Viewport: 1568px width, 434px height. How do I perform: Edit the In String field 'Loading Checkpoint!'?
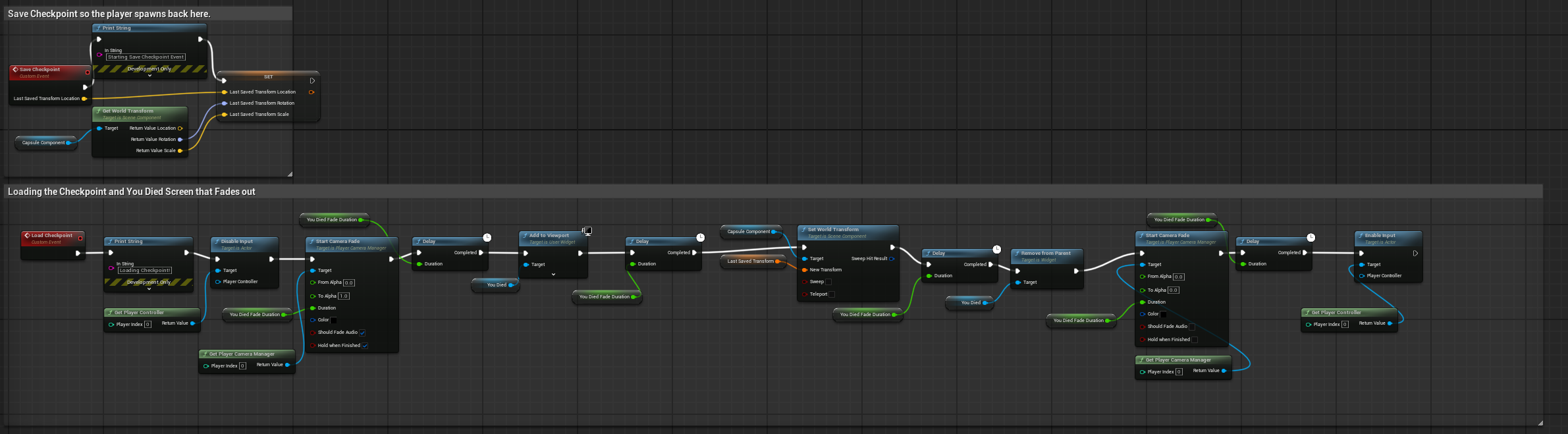(x=146, y=271)
